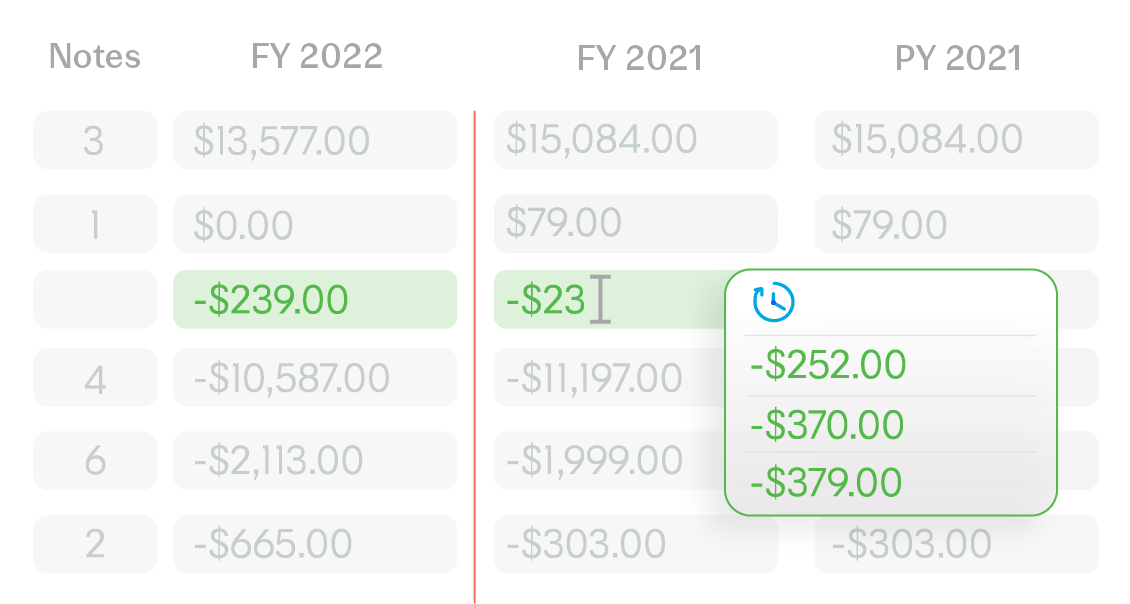Click the Notes cell showing 3
Viewport: 1130px width, 604px height.
(95, 140)
